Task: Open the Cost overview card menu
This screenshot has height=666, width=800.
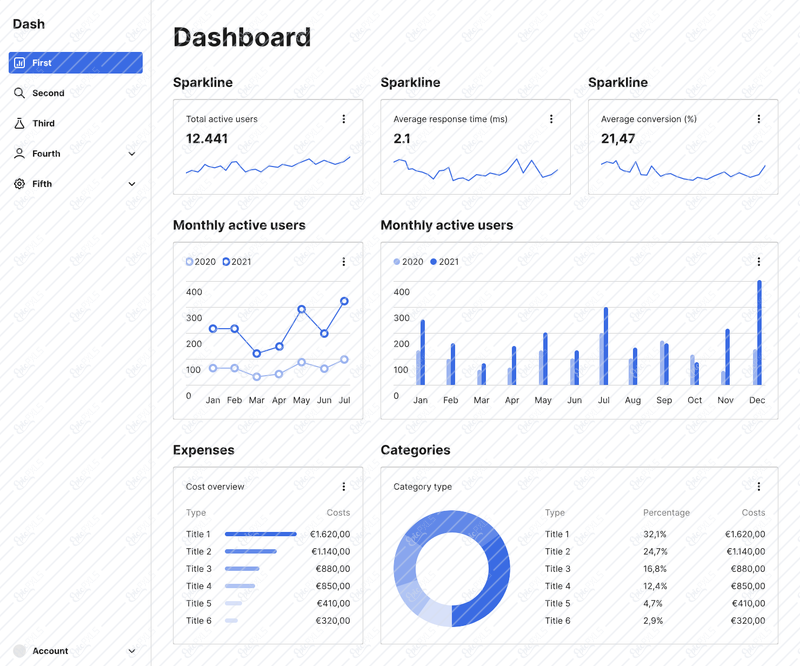Action: (x=343, y=486)
